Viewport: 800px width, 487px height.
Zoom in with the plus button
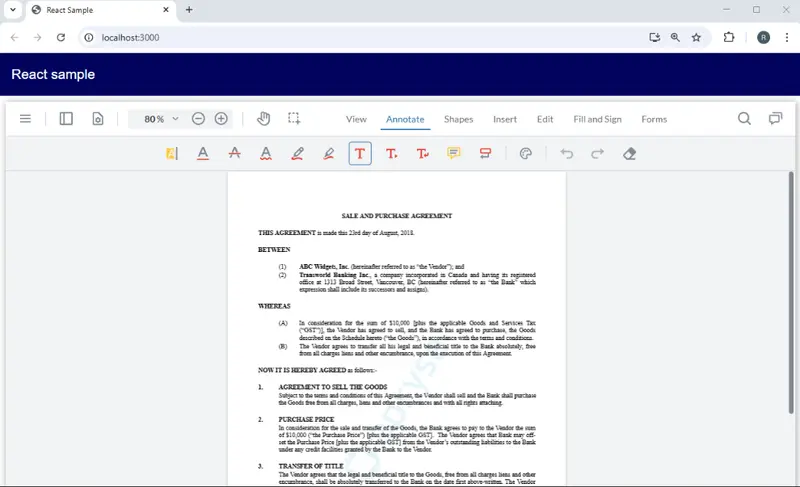pos(221,119)
